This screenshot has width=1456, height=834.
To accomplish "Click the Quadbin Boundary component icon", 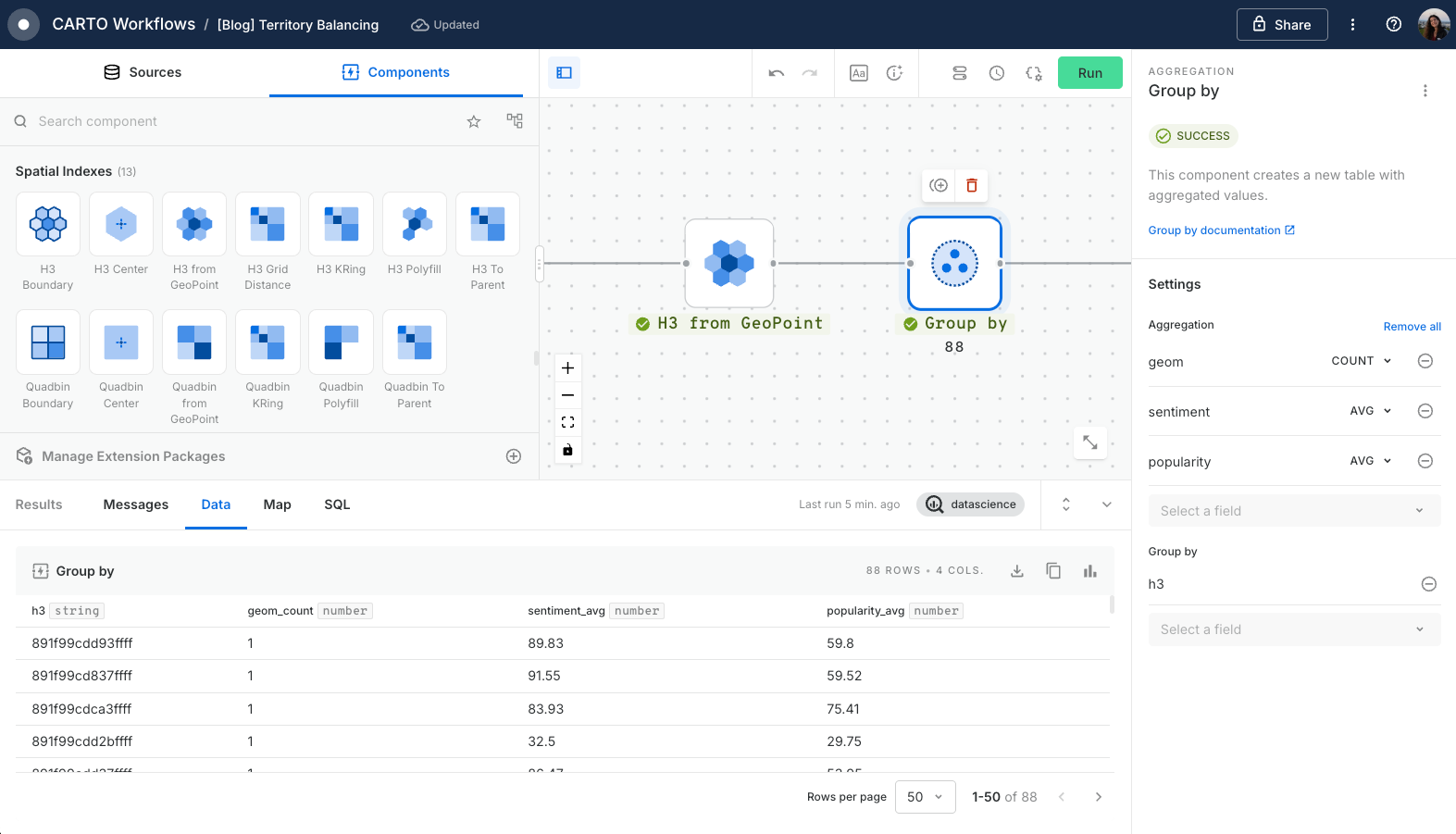I will point(48,342).
